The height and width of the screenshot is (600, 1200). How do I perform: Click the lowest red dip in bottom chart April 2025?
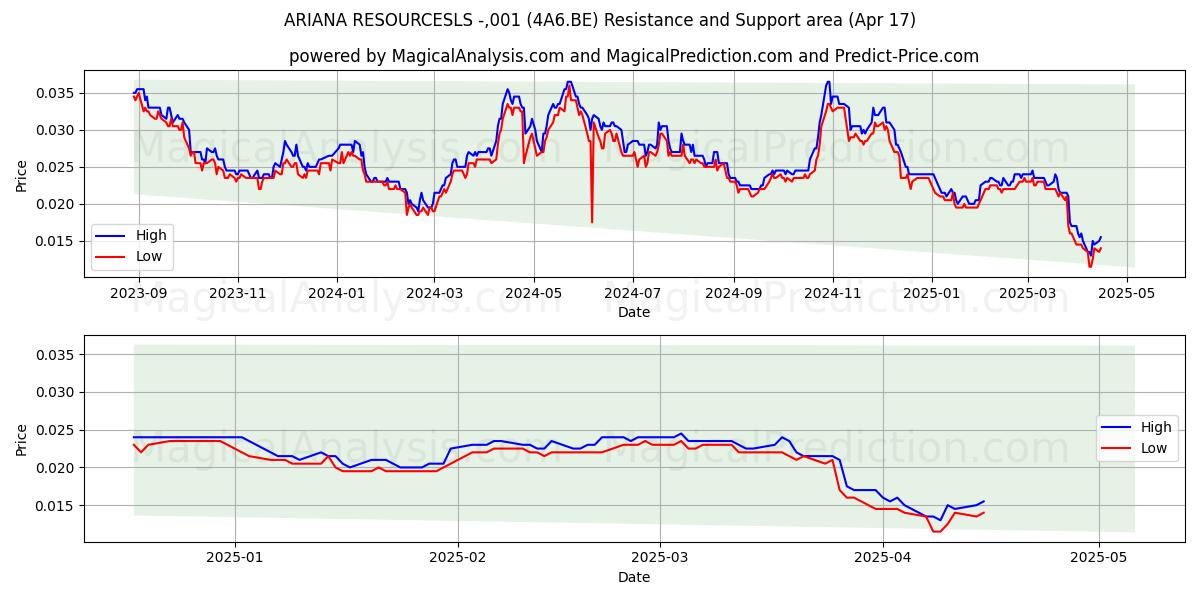tap(937, 531)
